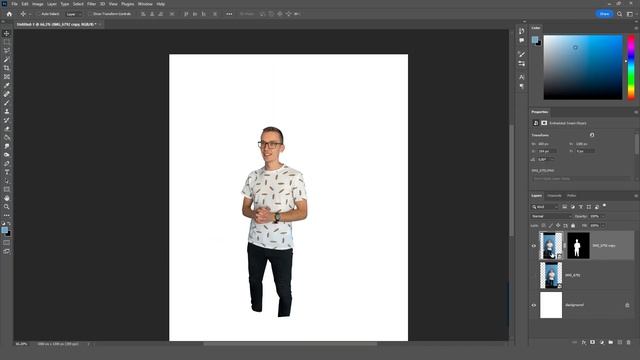Select the Eraser tool
Screen dimensions: 640x360
[7, 129]
